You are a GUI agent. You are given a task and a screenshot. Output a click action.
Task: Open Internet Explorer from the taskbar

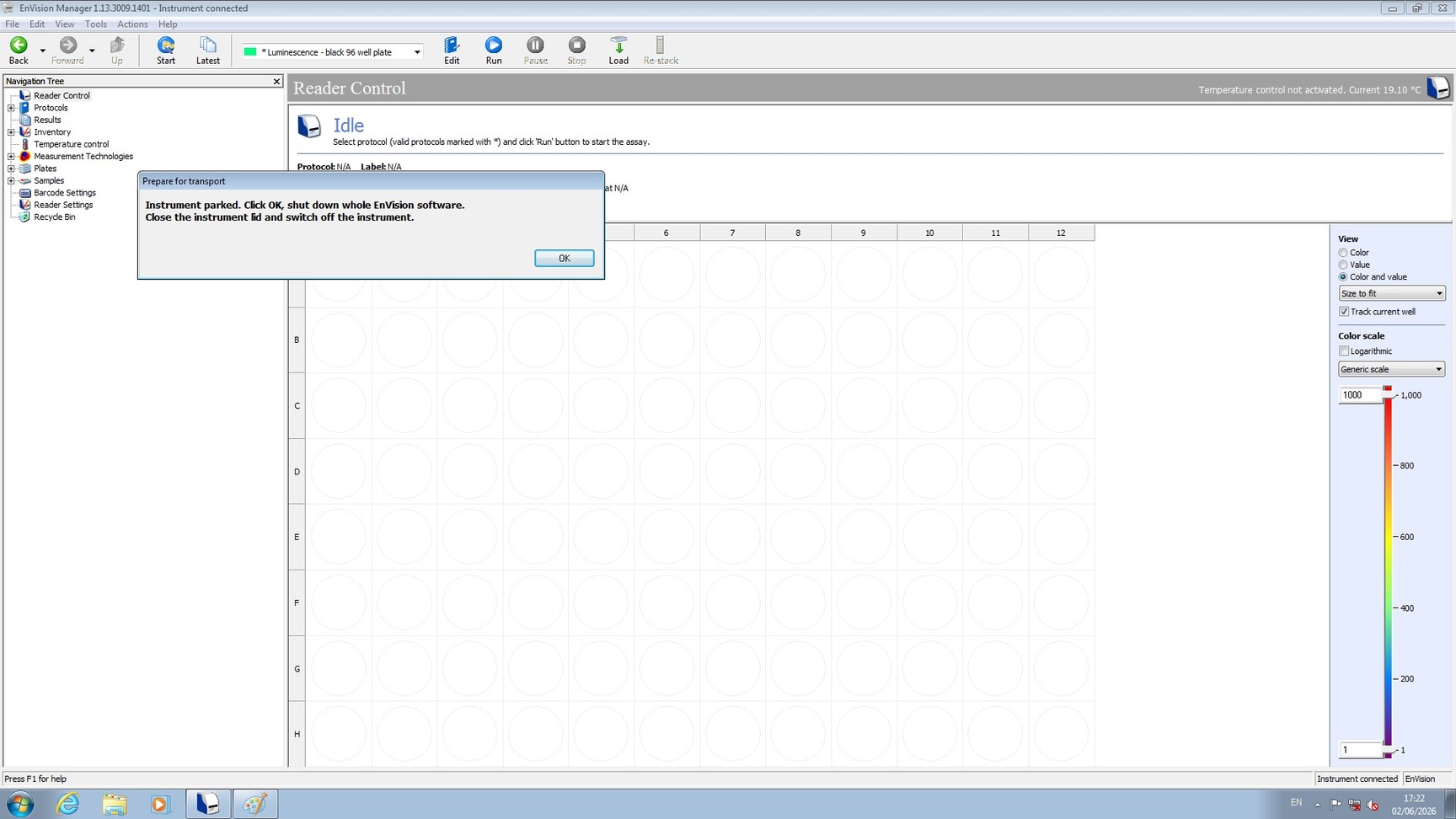pos(67,804)
